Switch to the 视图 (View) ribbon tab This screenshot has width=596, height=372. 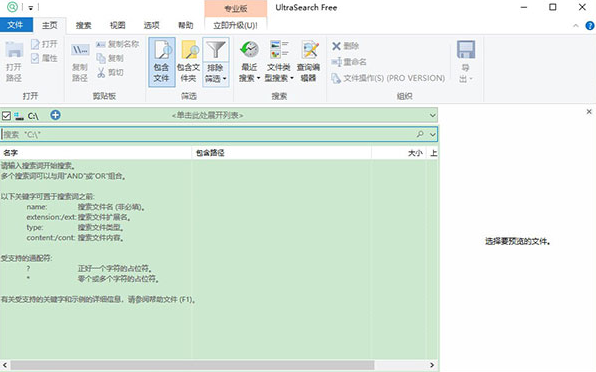click(x=117, y=25)
